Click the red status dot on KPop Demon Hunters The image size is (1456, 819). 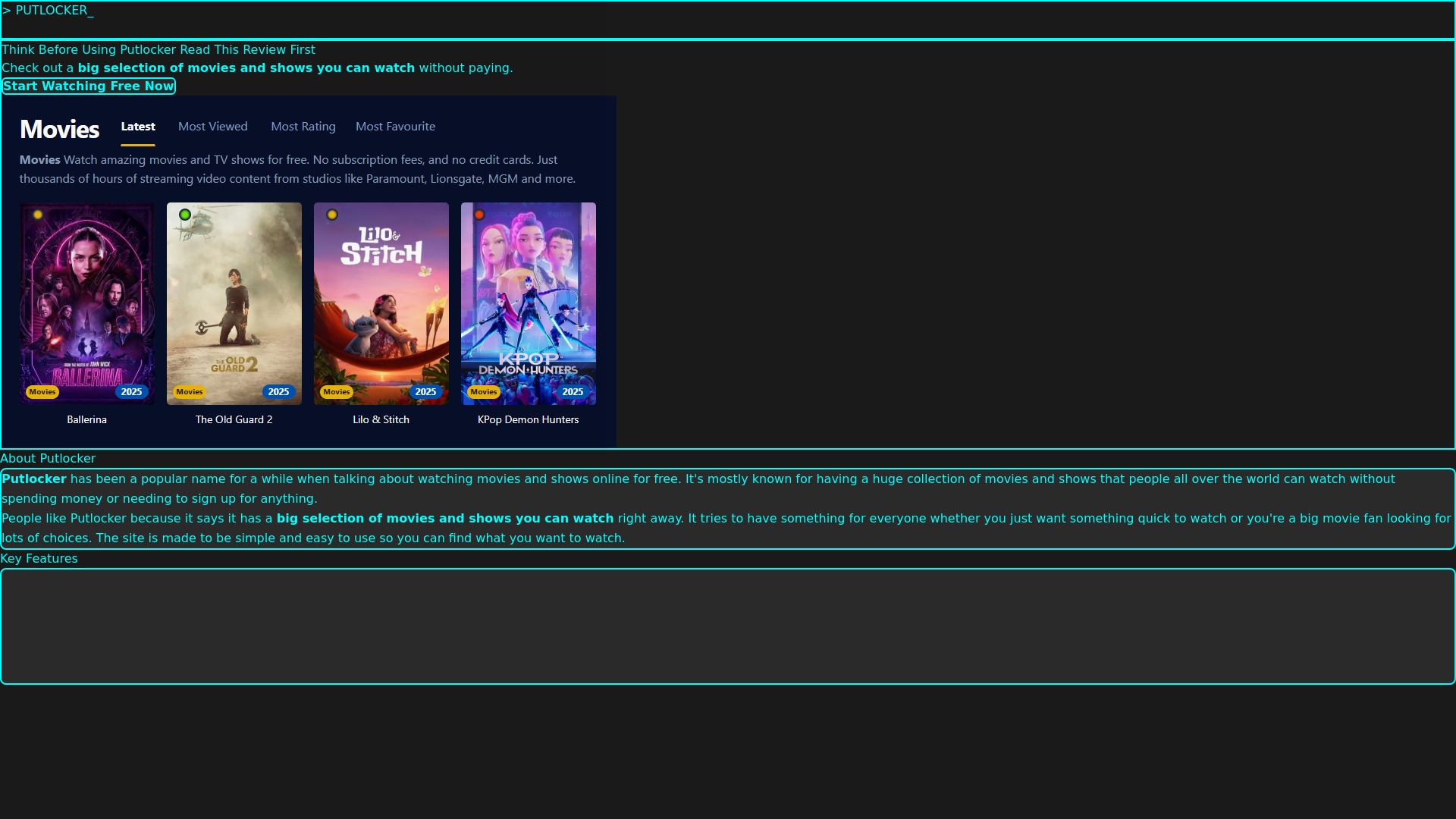[x=479, y=215]
